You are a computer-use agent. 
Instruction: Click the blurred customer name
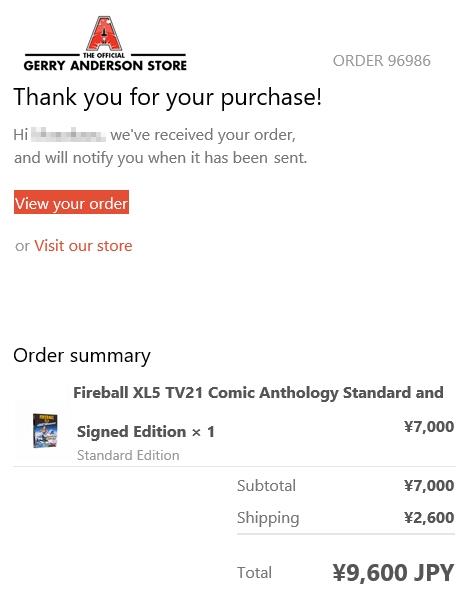pyautogui.click(x=68, y=135)
